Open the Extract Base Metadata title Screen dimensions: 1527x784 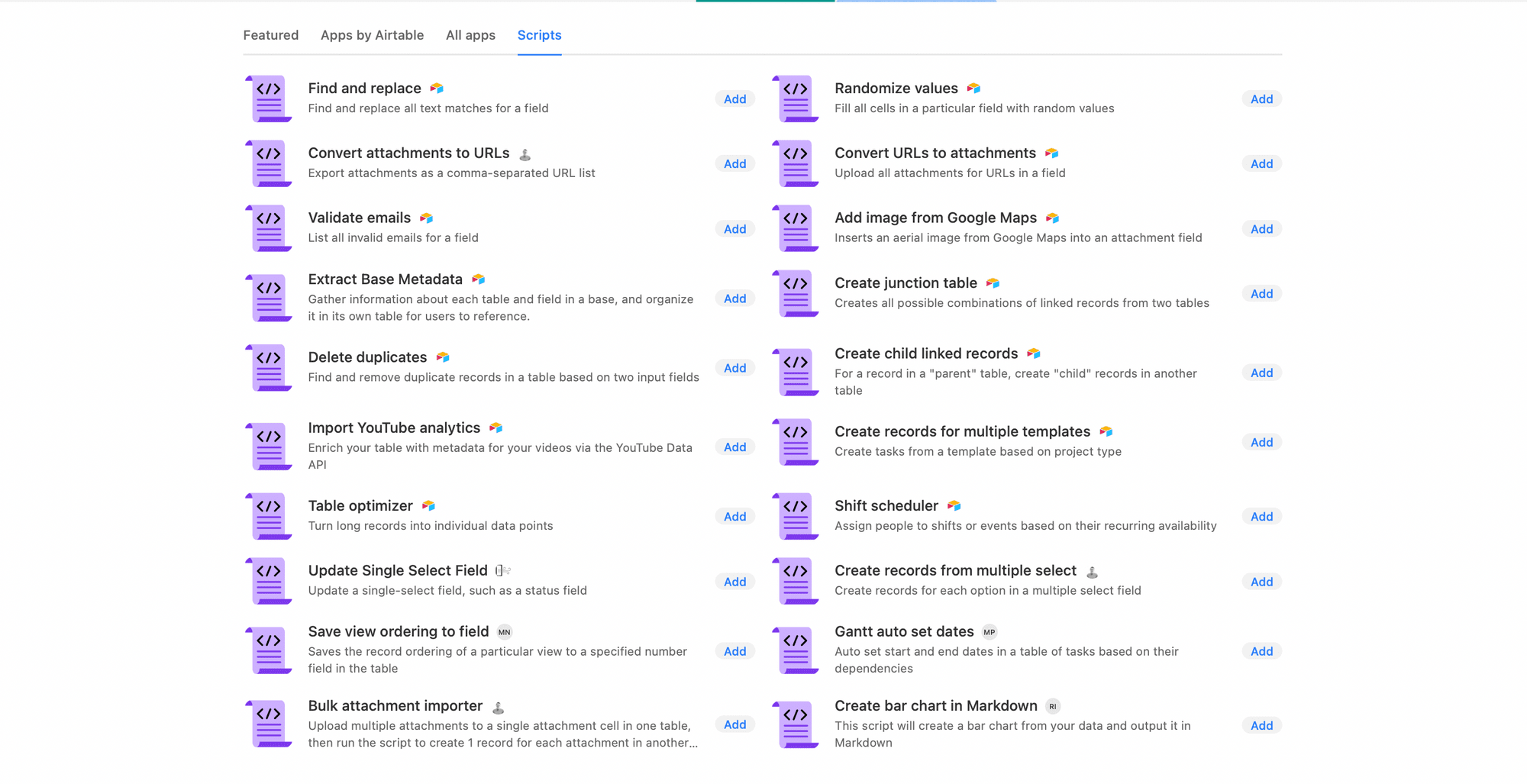click(x=386, y=279)
